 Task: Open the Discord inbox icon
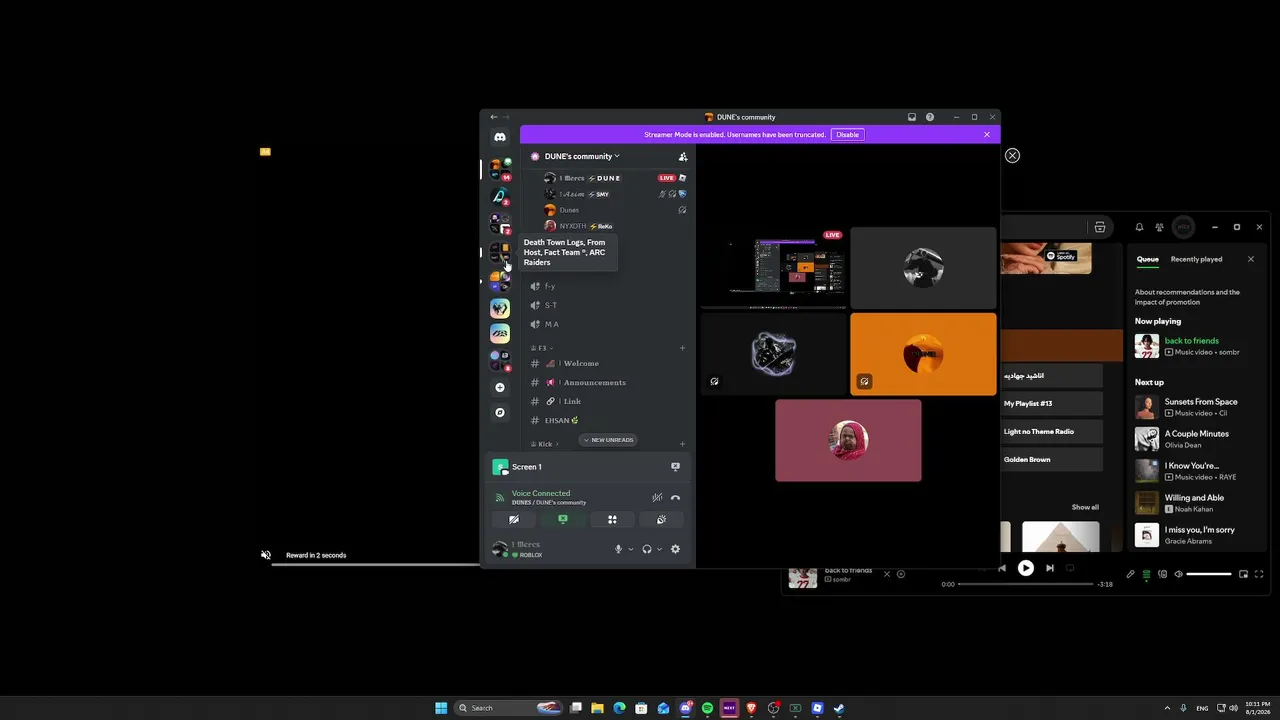pos(912,117)
